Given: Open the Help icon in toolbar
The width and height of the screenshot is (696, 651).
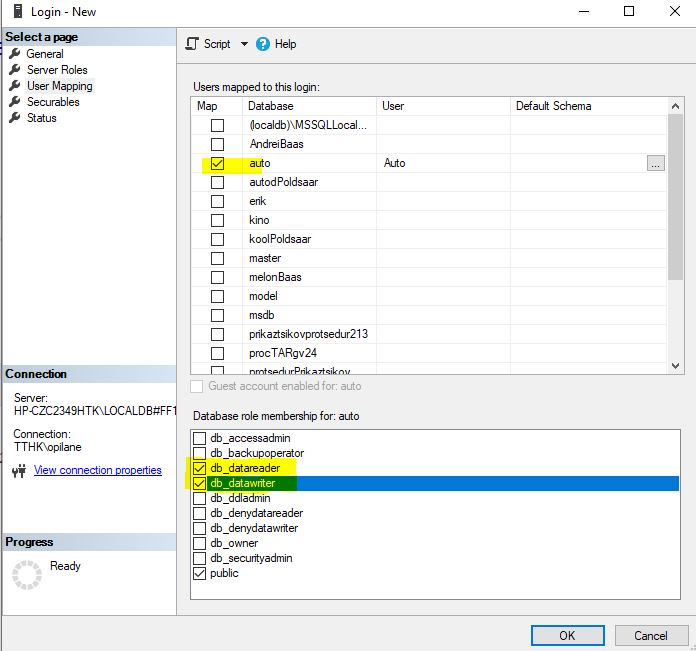Looking at the screenshot, I should (x=263, y=44).
